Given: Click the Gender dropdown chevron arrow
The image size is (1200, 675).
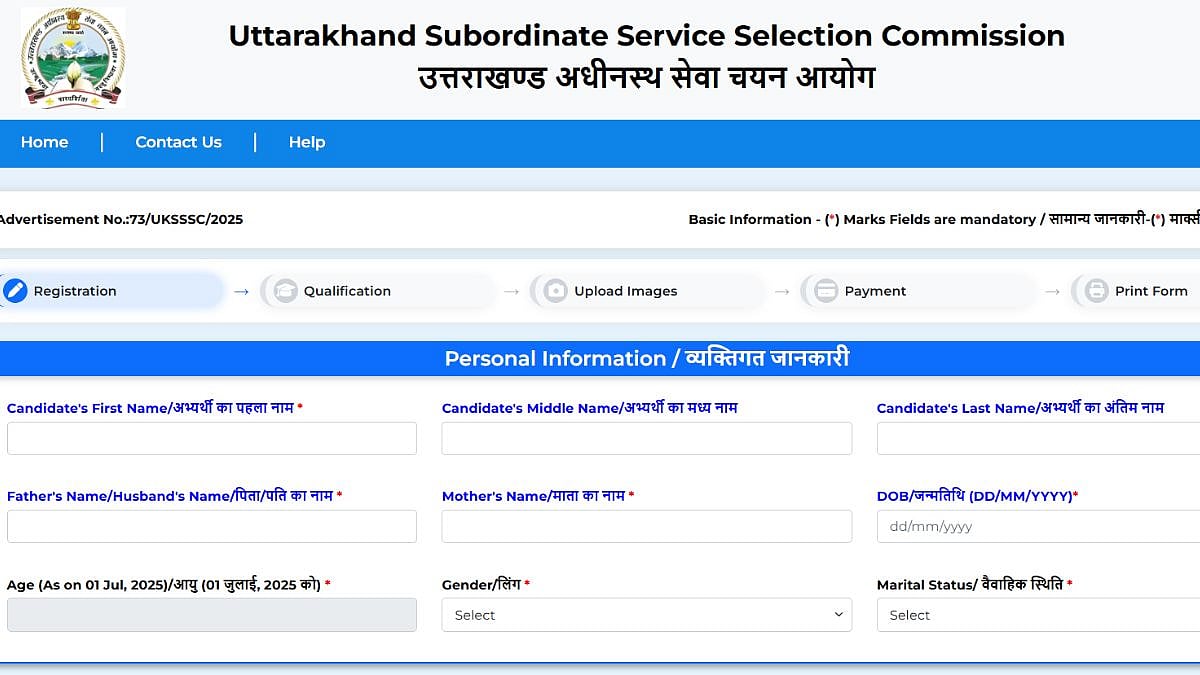Looking at the screenshot, I should tap(839, 615).
